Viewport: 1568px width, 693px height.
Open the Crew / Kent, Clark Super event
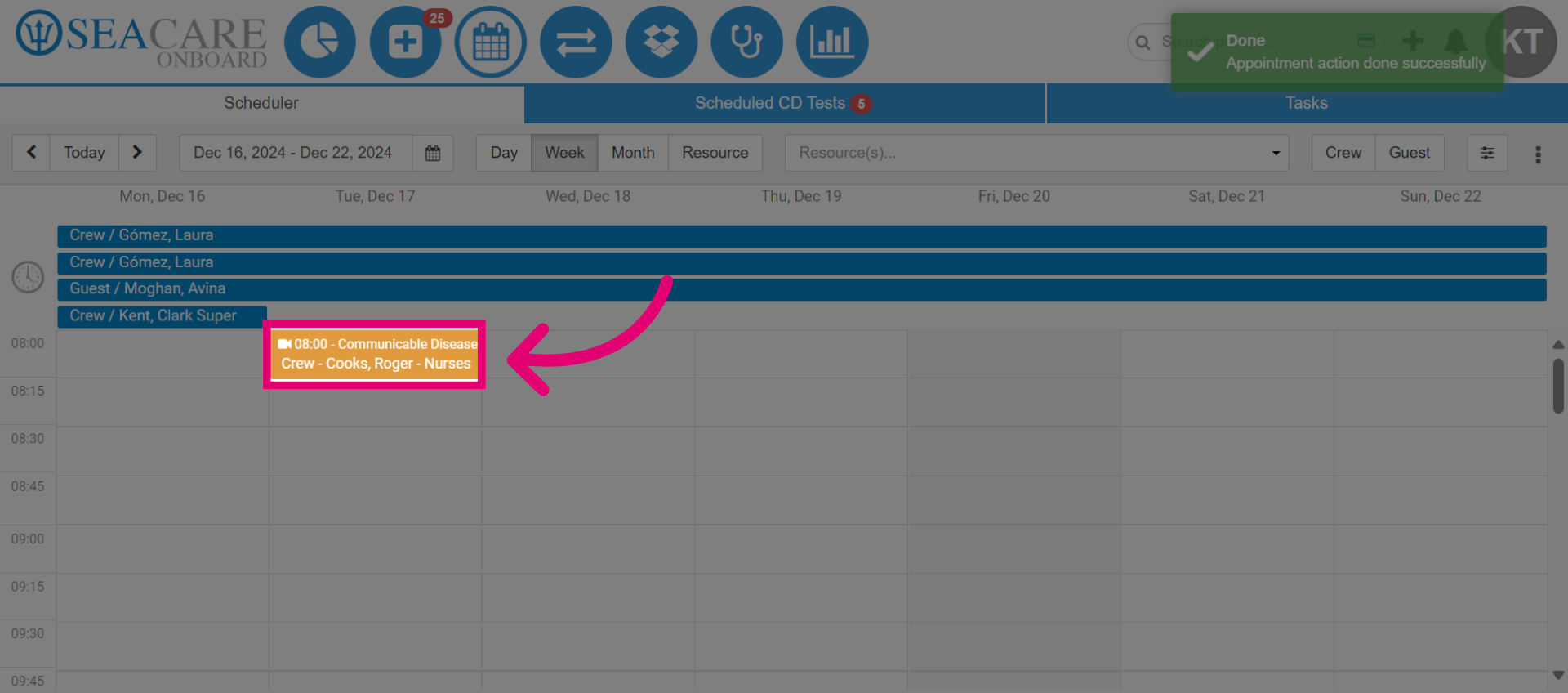162,316
